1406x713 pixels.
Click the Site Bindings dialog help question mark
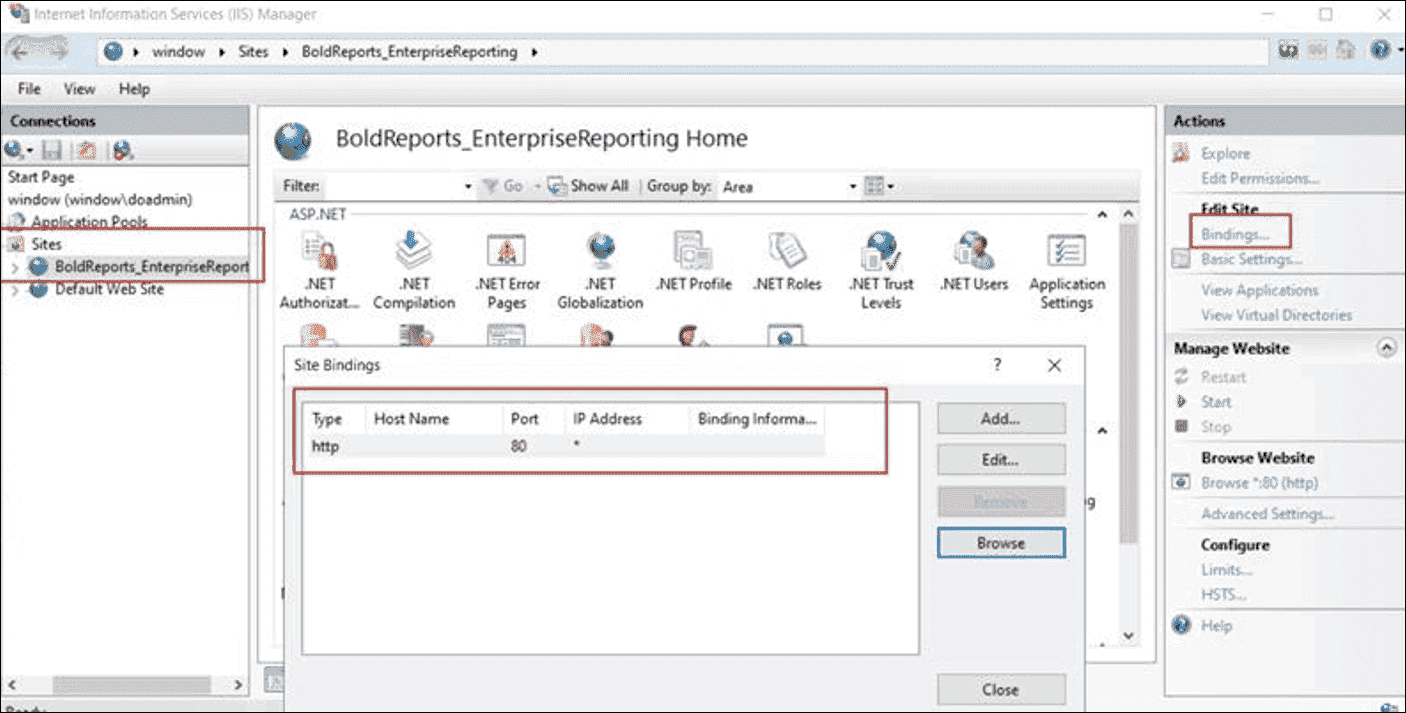click(997, 366)
